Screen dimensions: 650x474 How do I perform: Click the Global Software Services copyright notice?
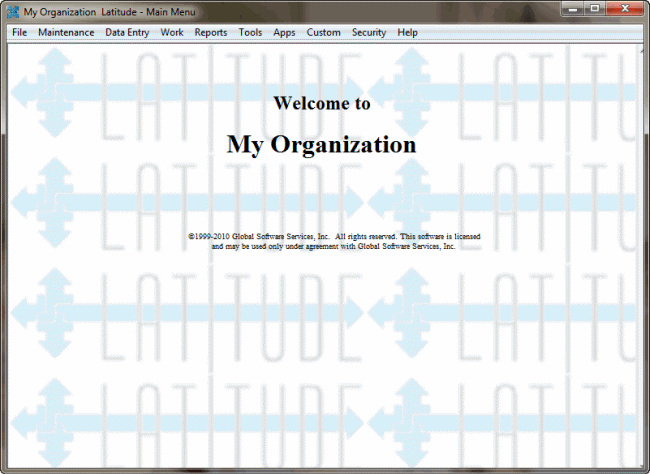334,241
